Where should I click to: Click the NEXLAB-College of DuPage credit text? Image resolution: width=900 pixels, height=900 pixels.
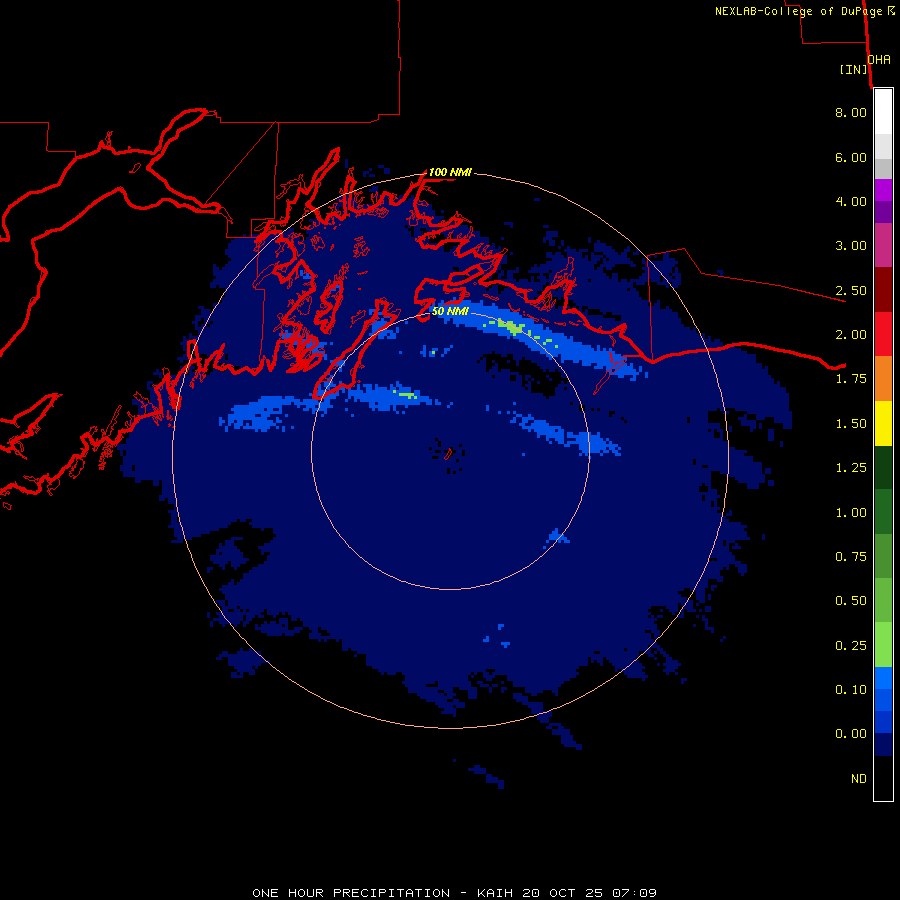point(805,11)
